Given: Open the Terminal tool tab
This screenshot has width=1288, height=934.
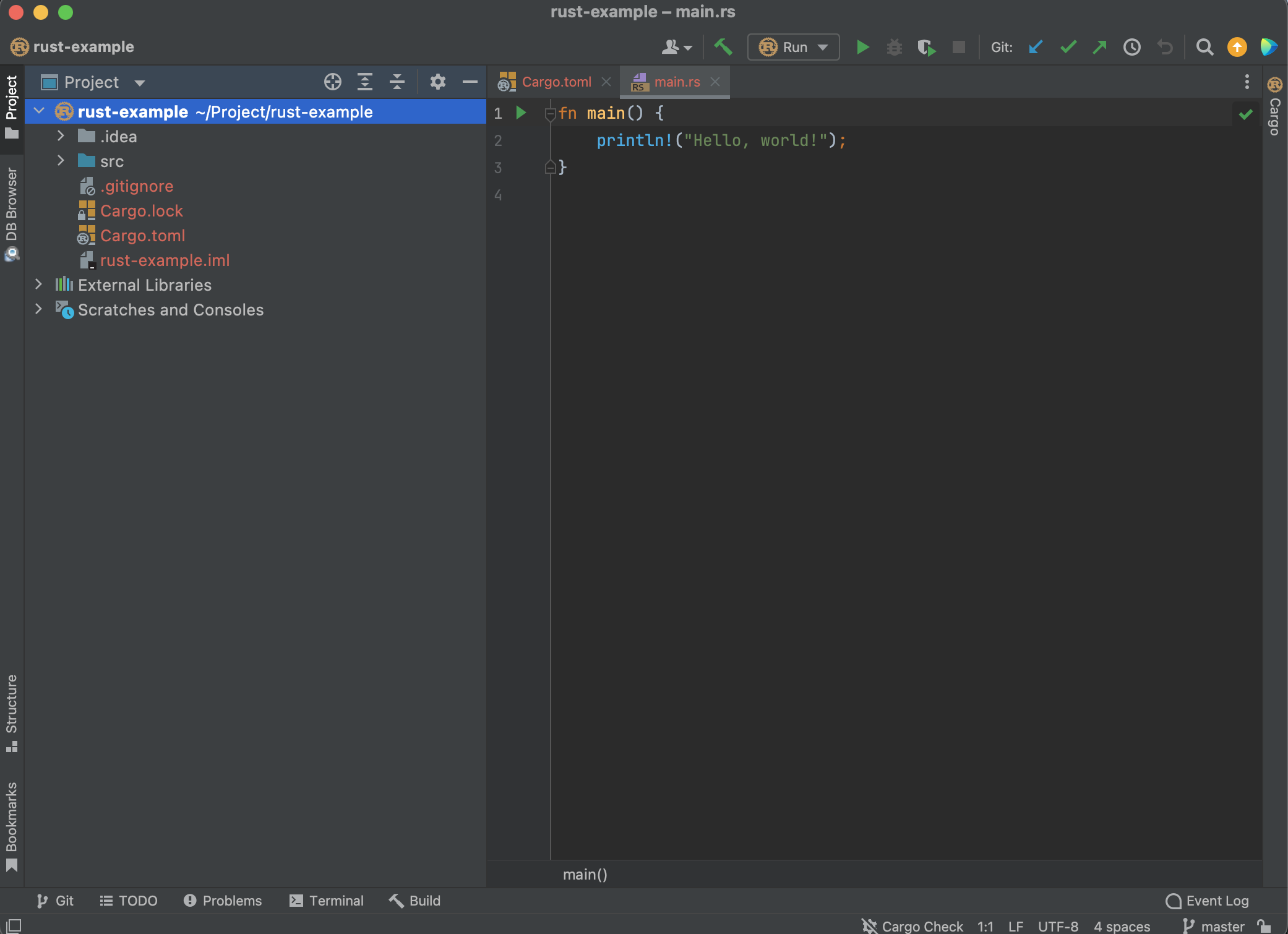Looking at the screenshot, I should point(327,901).
